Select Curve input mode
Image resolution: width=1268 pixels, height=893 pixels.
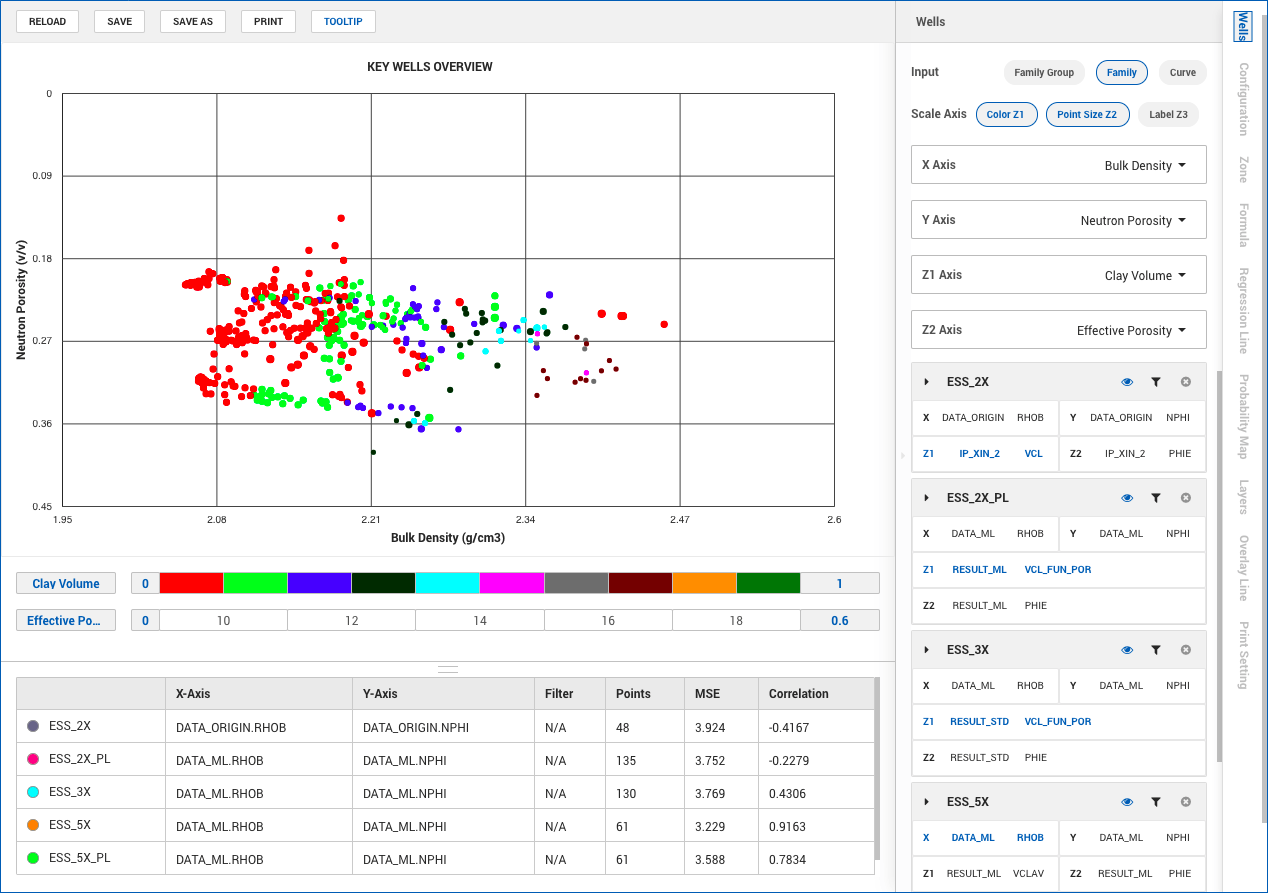pos(1183,72)
